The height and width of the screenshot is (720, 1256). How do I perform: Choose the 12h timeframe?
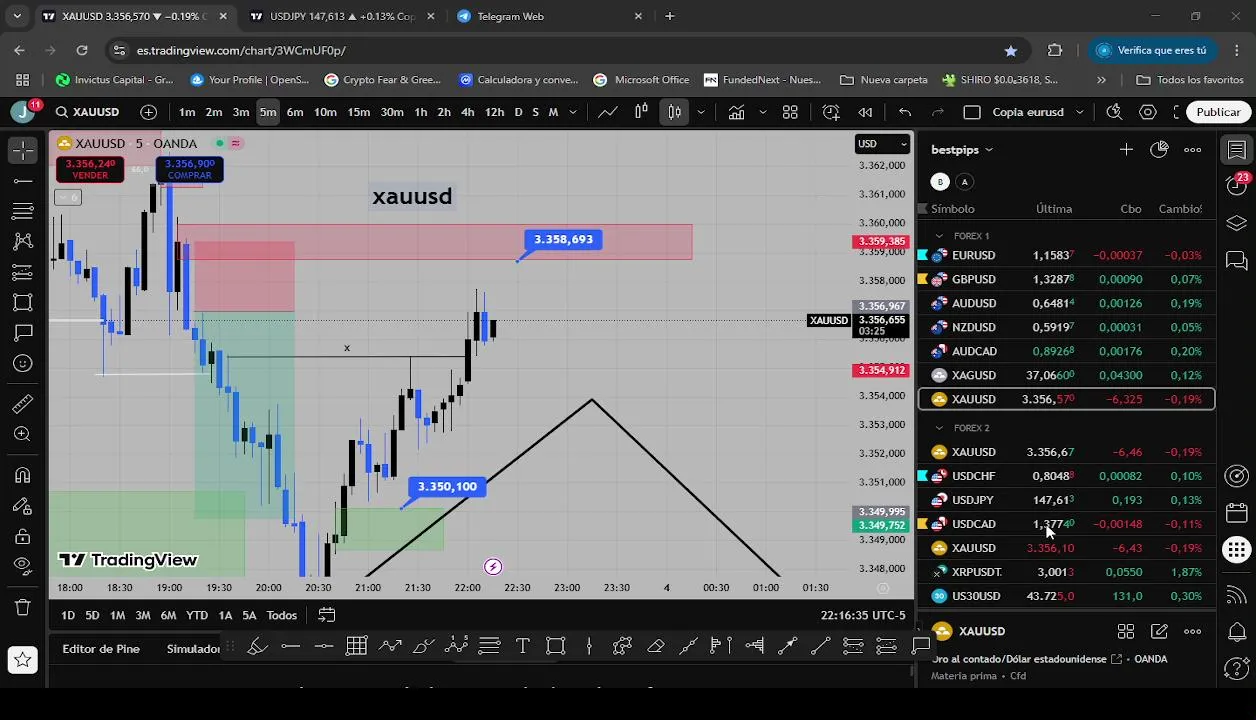pyautogui.click(x=494, y=112)
